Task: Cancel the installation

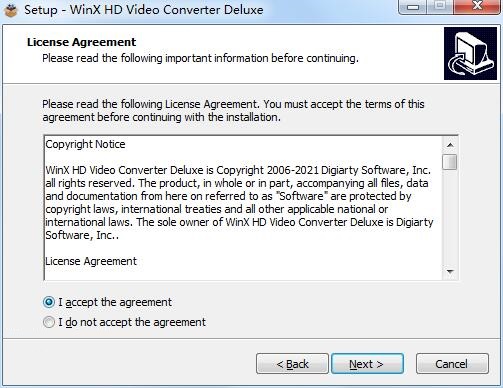Action: coord(452,364)
